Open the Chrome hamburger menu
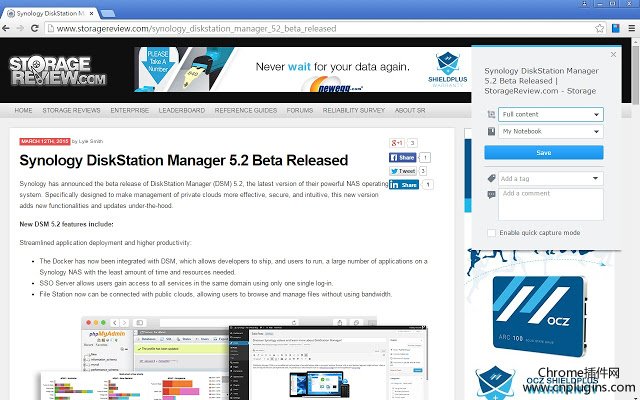The image size is (640, 400). pyautogui.click(x=631, y=28)
